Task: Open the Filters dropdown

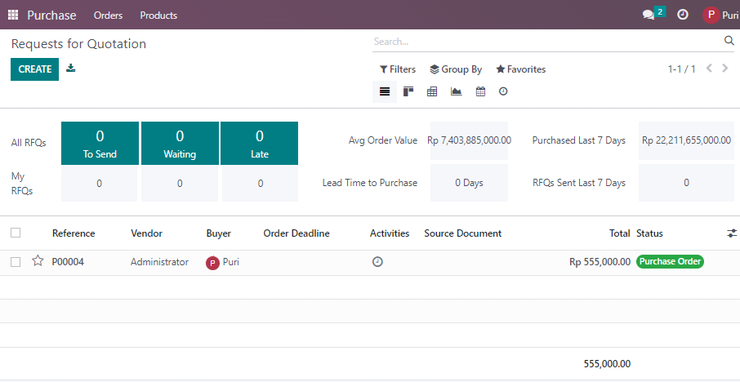Action: click(398, 69)
